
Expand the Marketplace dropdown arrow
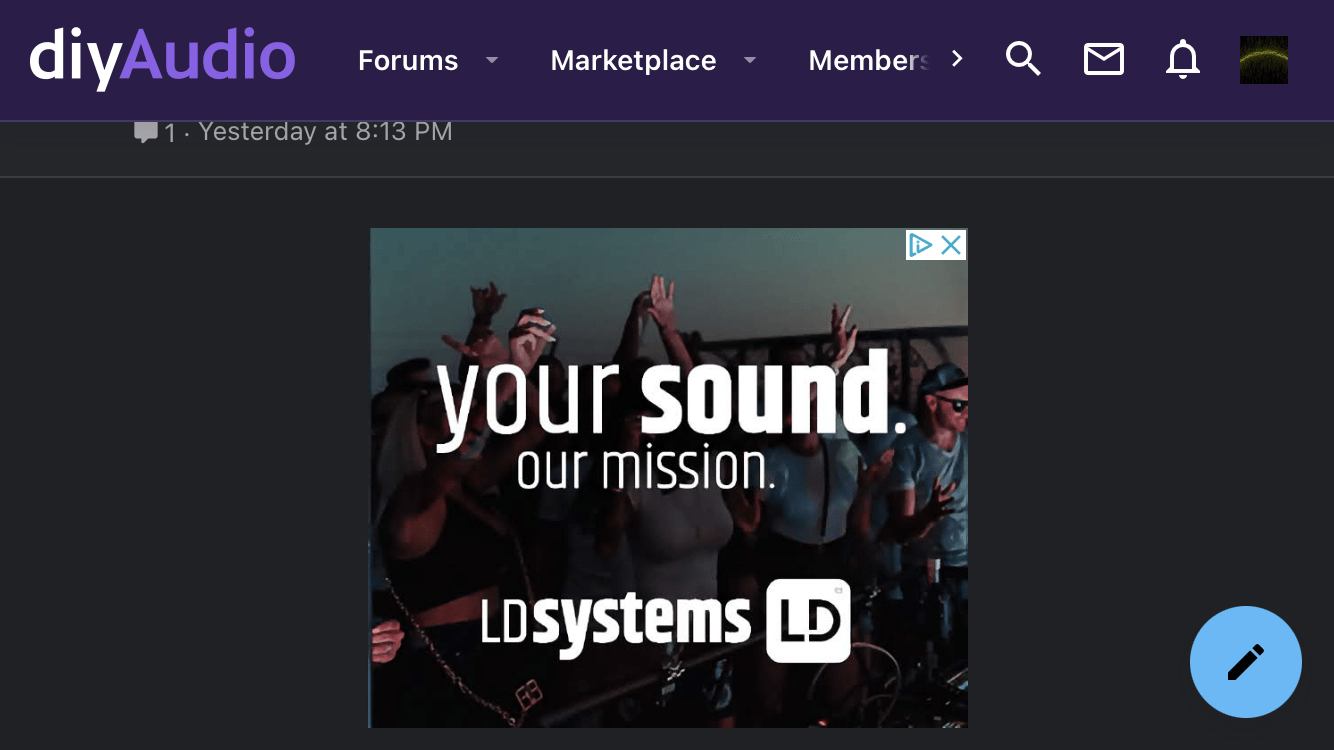tap(750, 60)
